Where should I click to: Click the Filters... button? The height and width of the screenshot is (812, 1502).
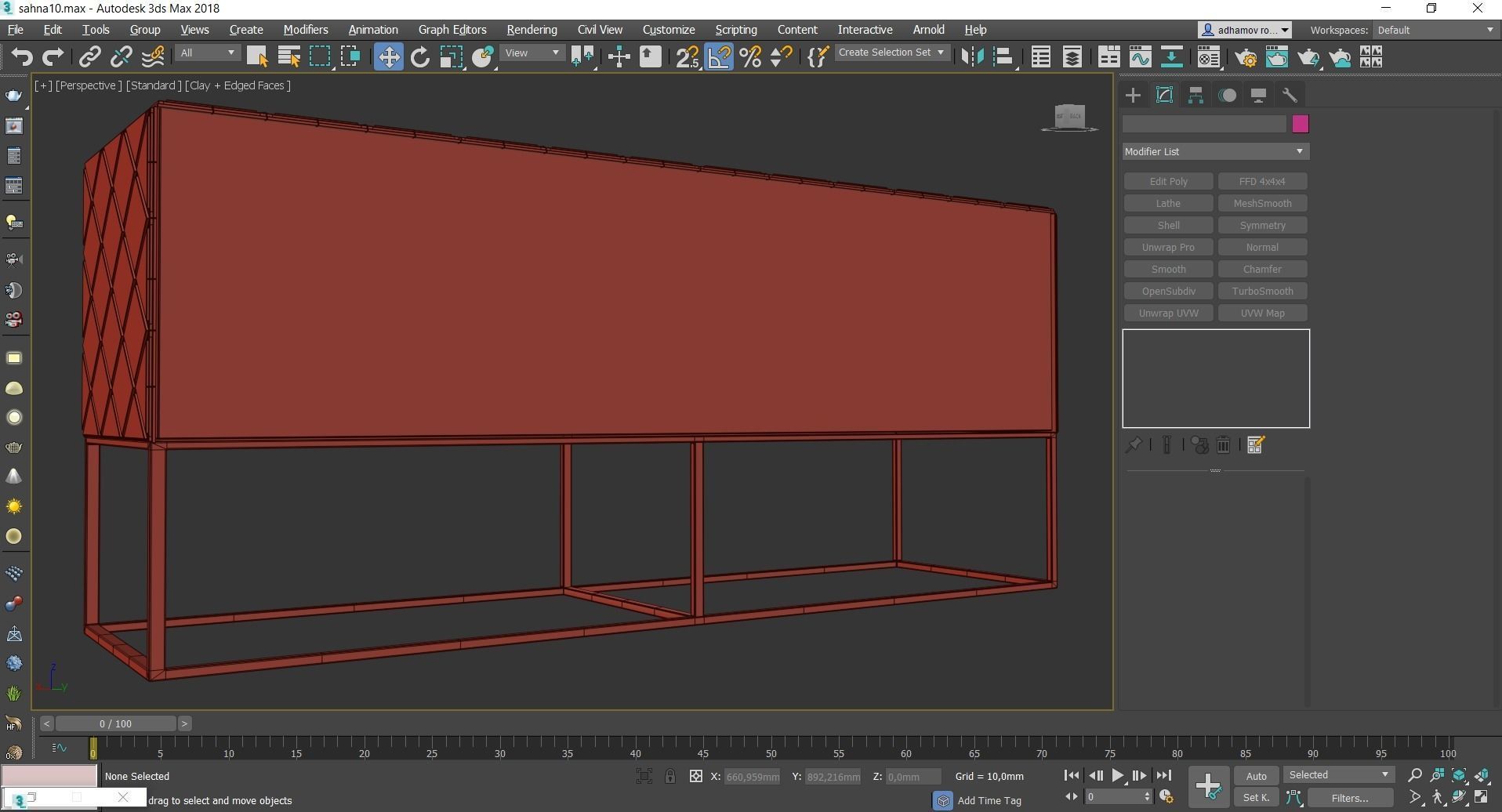(1350, 798)
